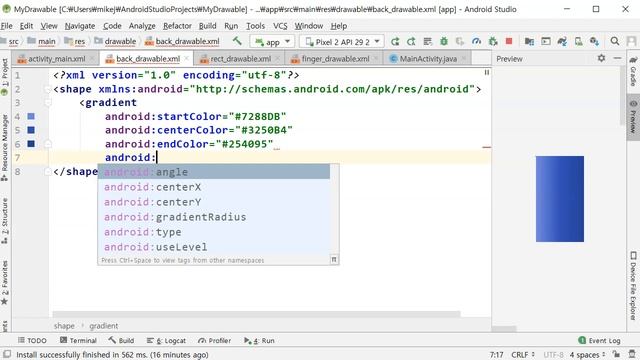Click Sync Project with Gradle Files icon
The width and height of the screenshot is (640, 360).
coord(562,41)
